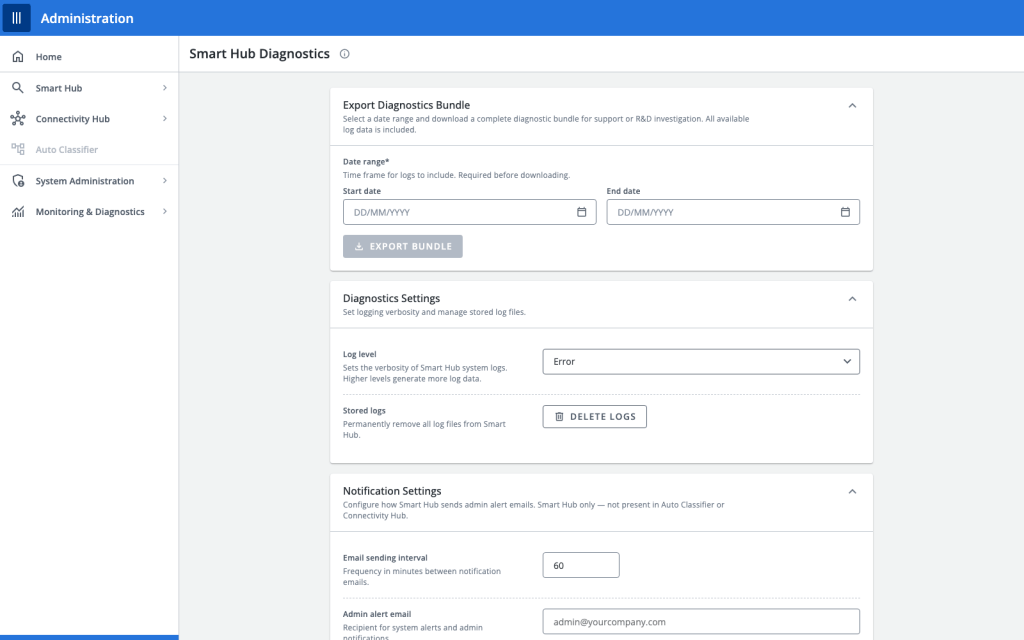This screenshot has height=640, width=1024.
Task: Click the Email sending interval label
Action: click(x=385, y=558)
